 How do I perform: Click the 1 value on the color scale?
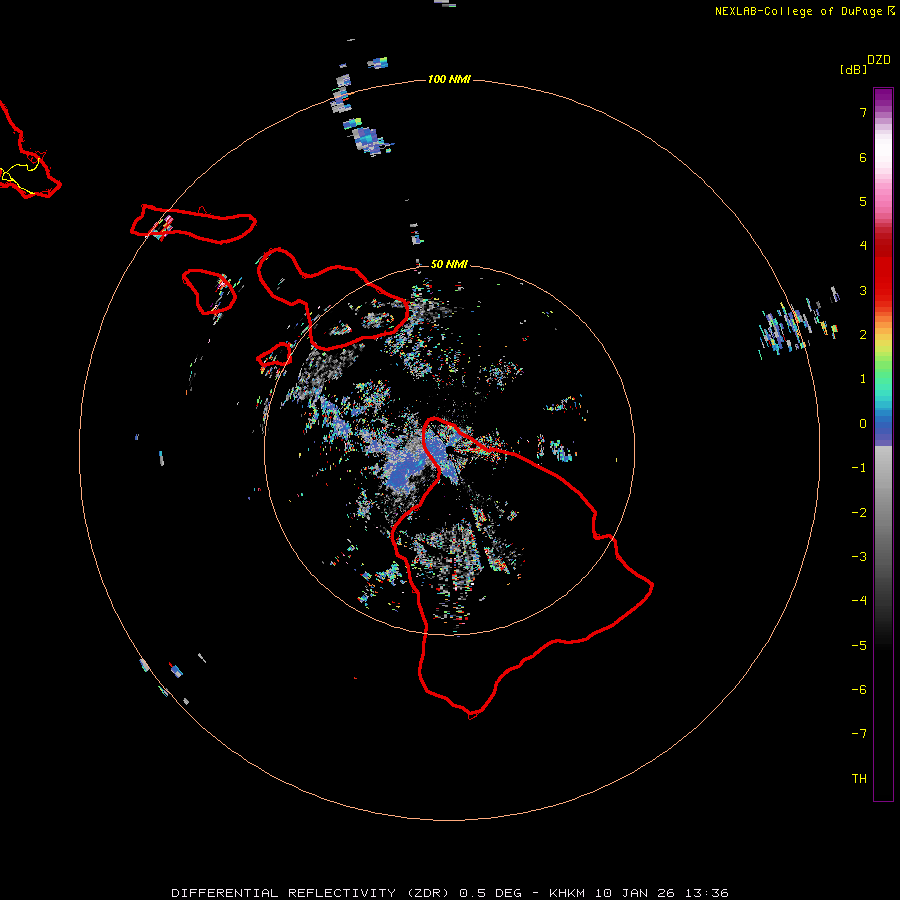[x=863, y=379]
